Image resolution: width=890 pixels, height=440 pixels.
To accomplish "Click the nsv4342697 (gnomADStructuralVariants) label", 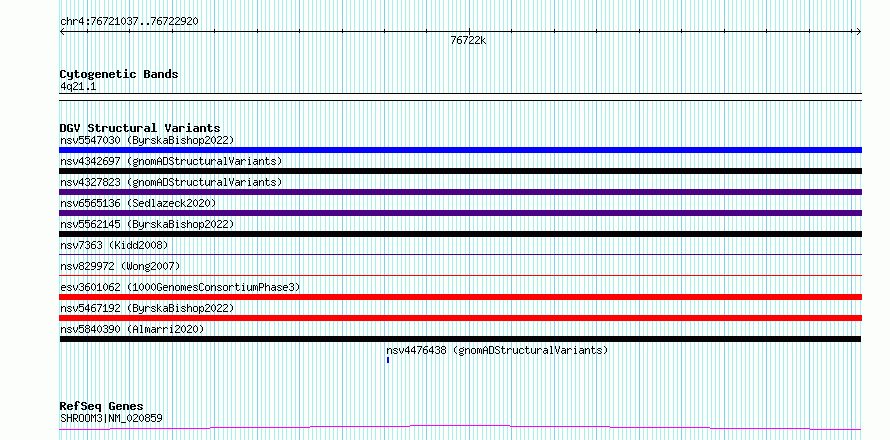I will click(171, 161).
